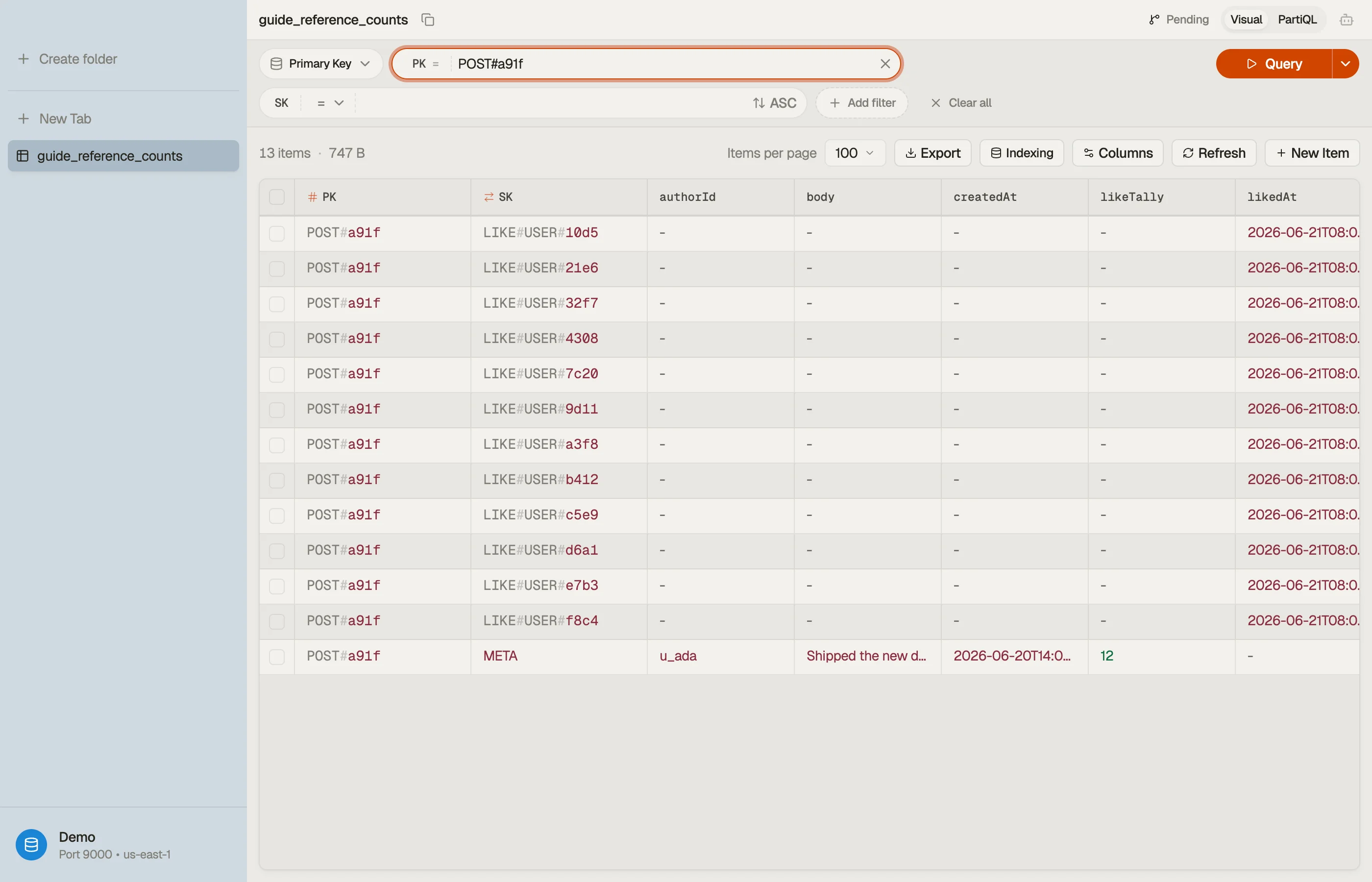Screen dimensions: 1372x882
Task: Click SK cell LIKE#USER#b412
Action: click(559, 480)
